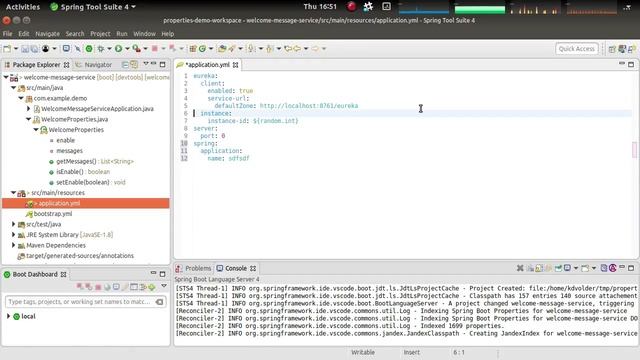This screenshot has width=640, height=360.
Task: Click the Open Browser globe icon in Boot Dashboard
Action: 107,287
